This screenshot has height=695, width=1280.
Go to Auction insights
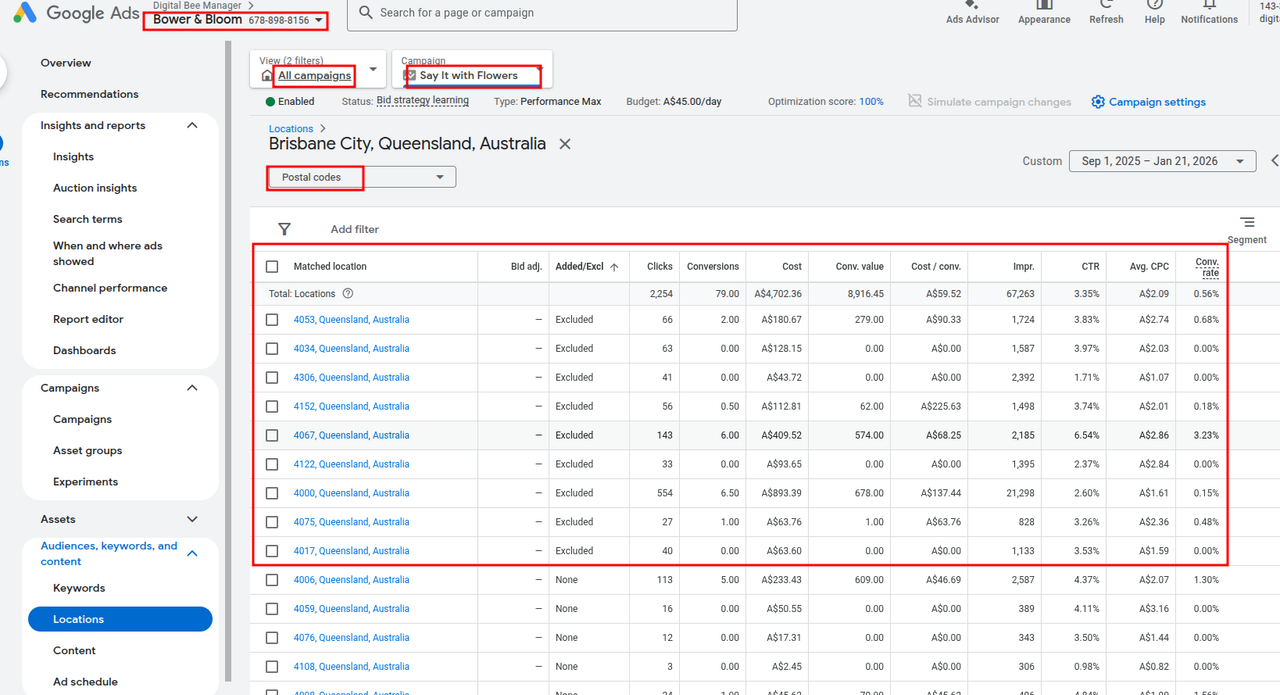[x=95, y=188]
